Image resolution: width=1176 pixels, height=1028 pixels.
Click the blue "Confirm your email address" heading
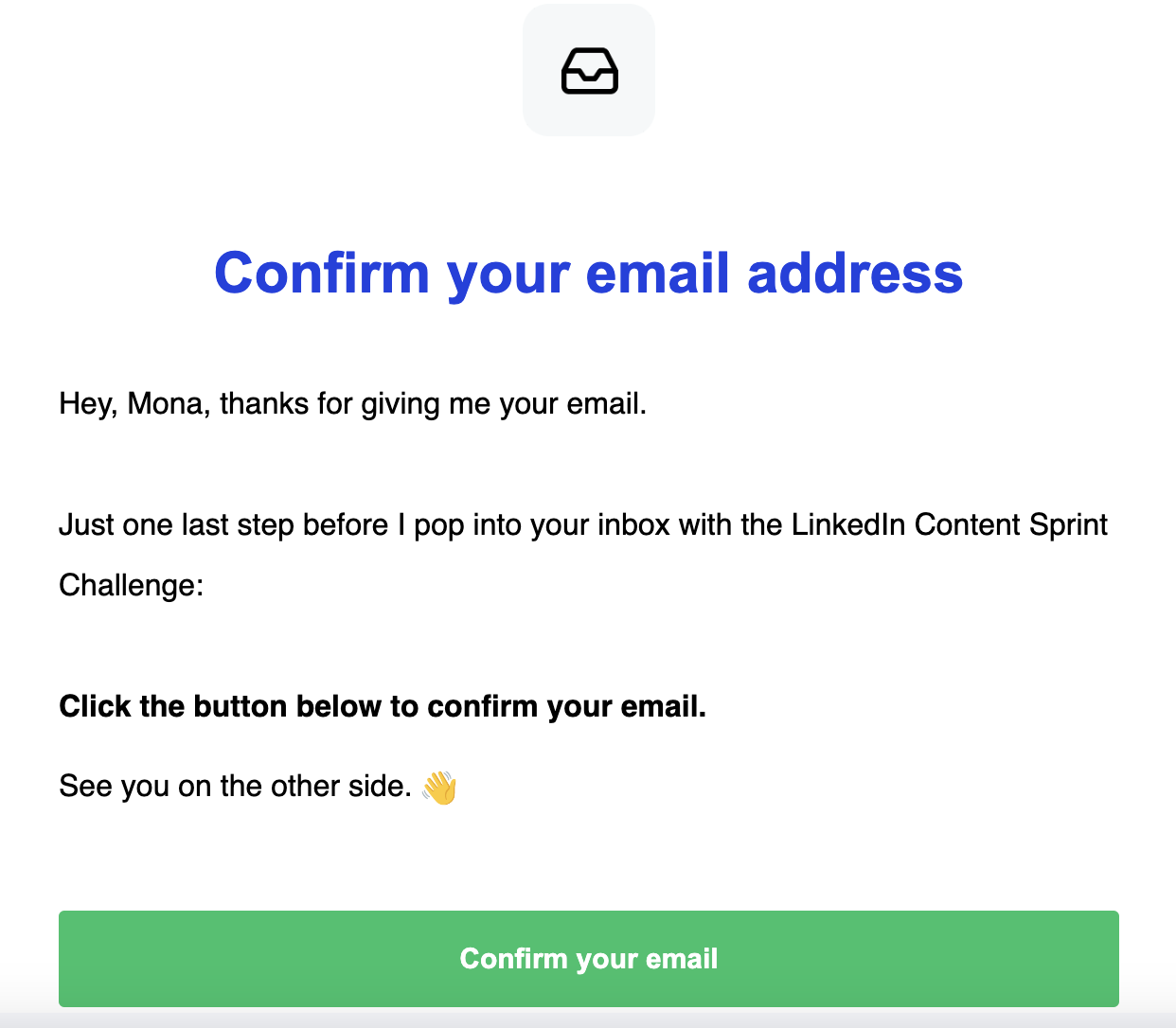[588, 274]
